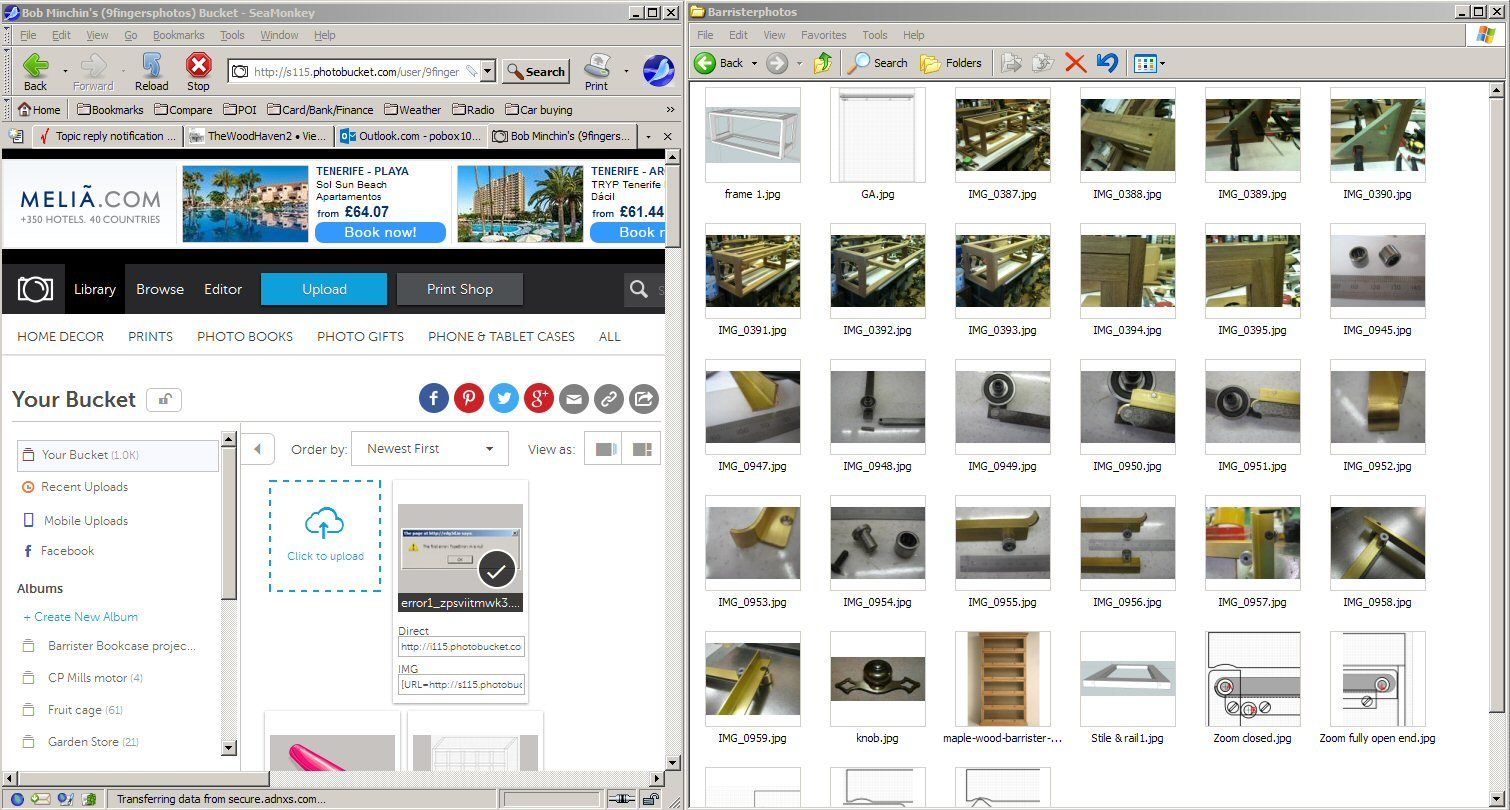The width and height of the screenshot is (1510, 810).
Task: Click the Back arrow in SeaMonkey
Action: coord(35,66)
